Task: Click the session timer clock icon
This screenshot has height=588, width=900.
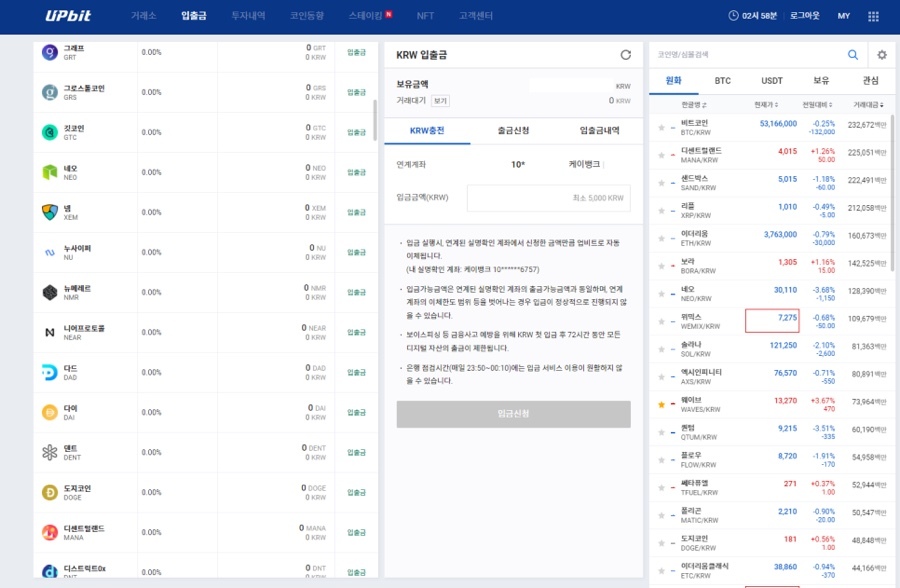Action: click(x=733, y=16)
